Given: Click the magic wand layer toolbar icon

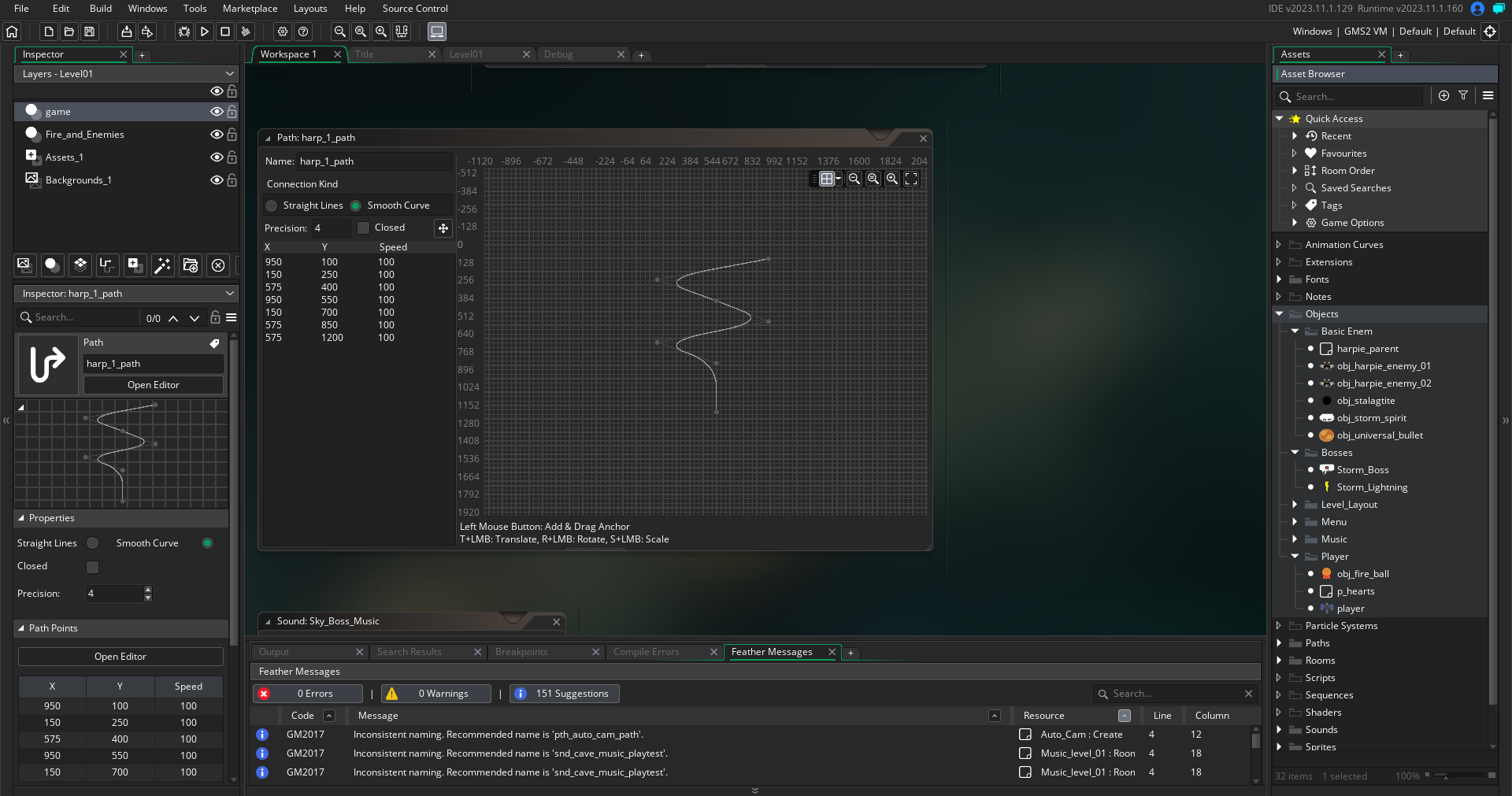Looking at the screenshot, I should (162, 265).
